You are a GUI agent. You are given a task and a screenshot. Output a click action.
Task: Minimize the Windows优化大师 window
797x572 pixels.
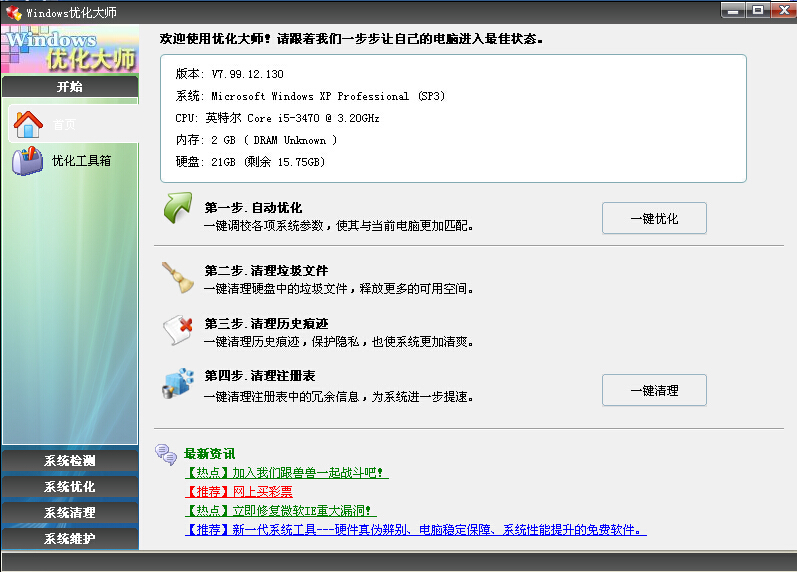(x=732, y=11)
